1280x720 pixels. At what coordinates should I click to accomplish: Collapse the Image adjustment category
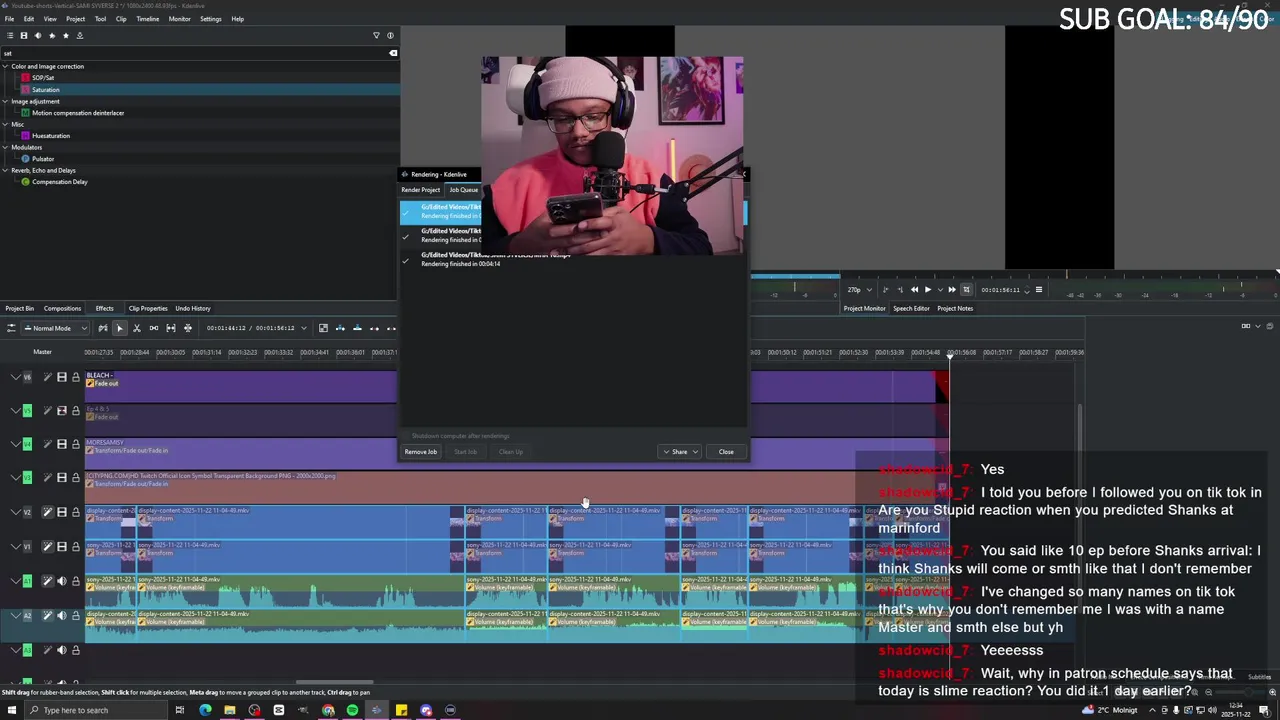coord(5,101)
